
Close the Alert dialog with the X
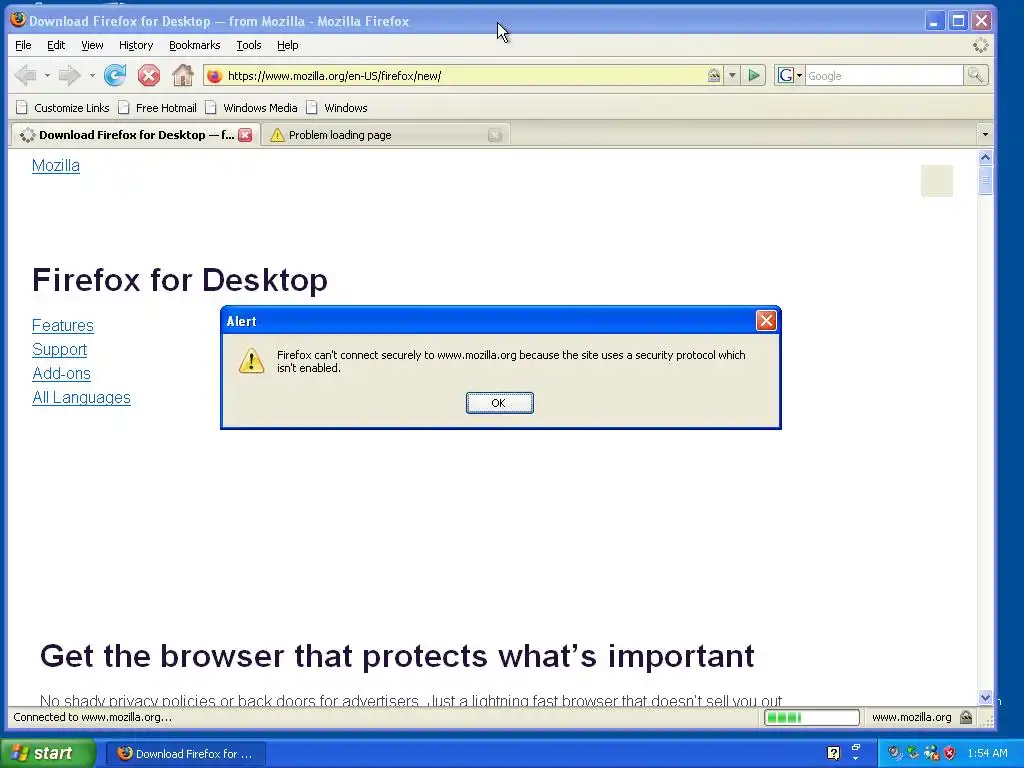click(x=766, y=321)
